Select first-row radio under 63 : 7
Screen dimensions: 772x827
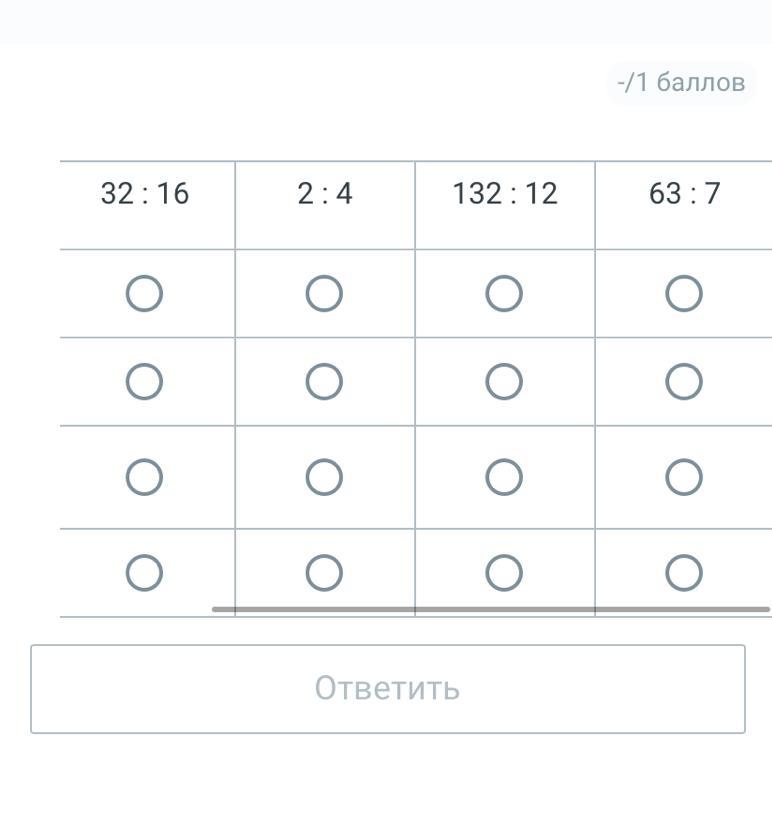pyautogui.click(x=684, y=294)
